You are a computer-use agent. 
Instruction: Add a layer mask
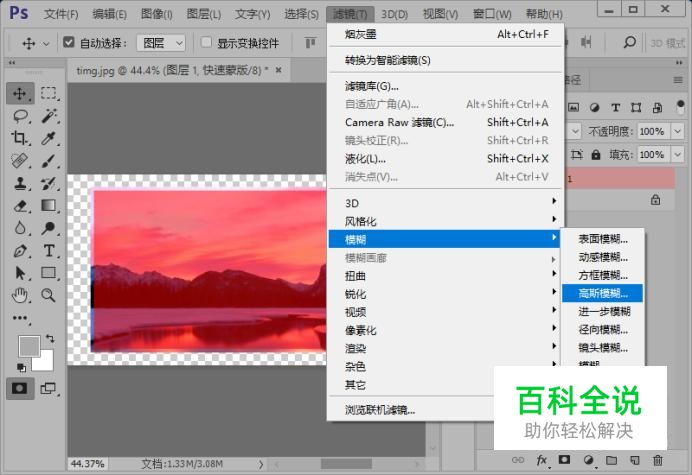click(x=564, y=460)
